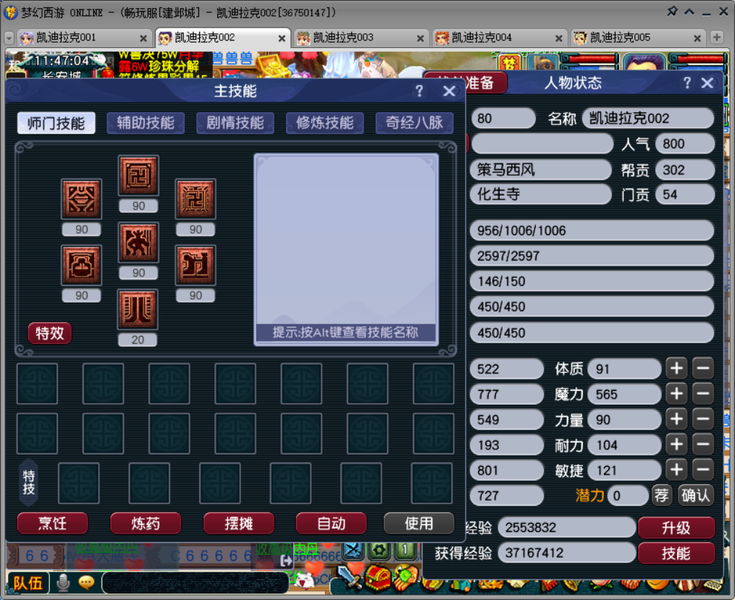Screen dimensions: 735x600
Task: Close the 人物状态 window
Action: coord(707,83)
